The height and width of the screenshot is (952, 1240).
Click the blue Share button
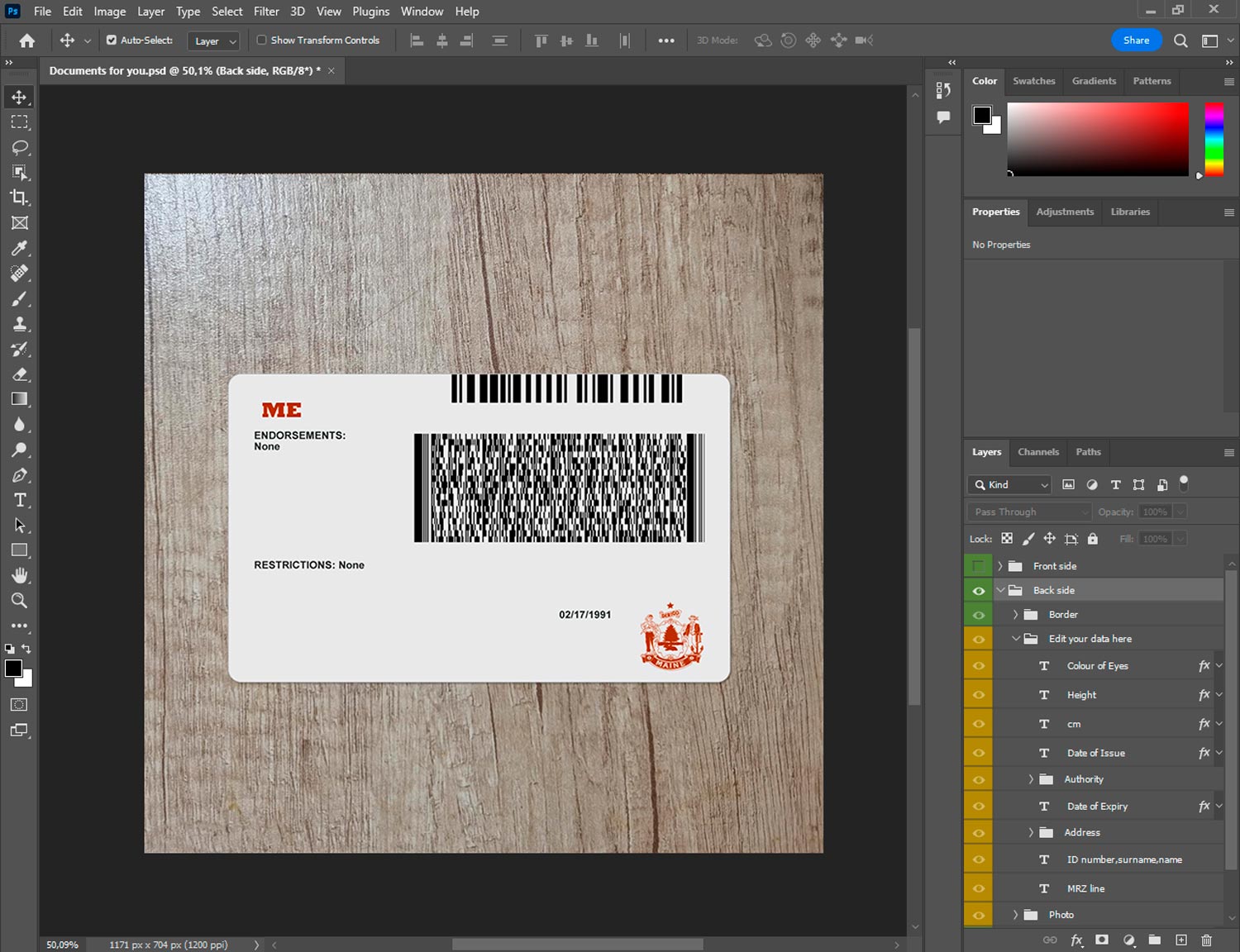point(1136,40)
